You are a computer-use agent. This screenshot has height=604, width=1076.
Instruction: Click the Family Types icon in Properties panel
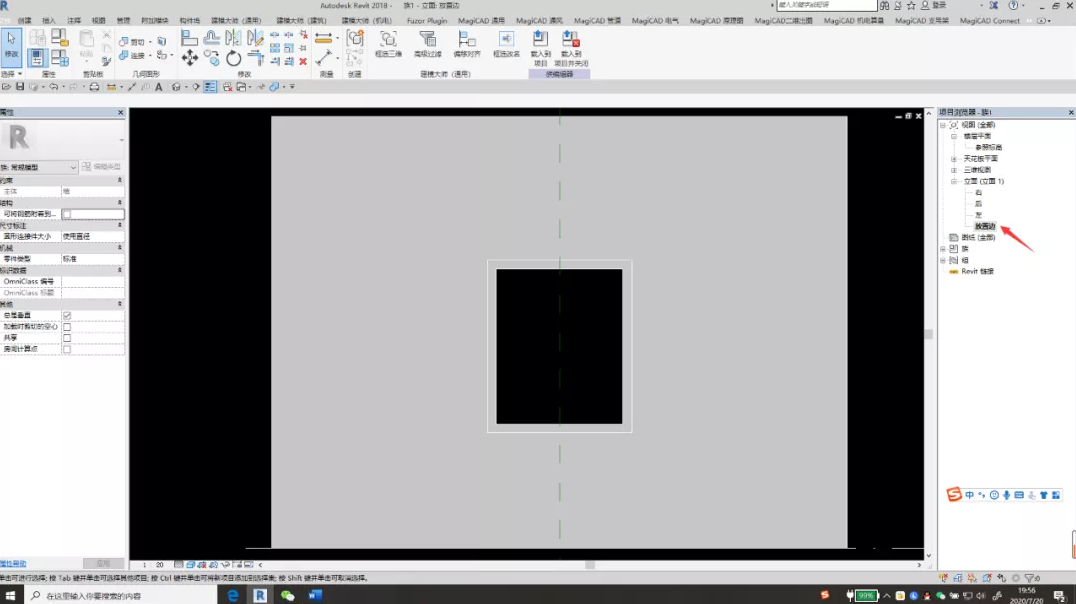[60, 58]
